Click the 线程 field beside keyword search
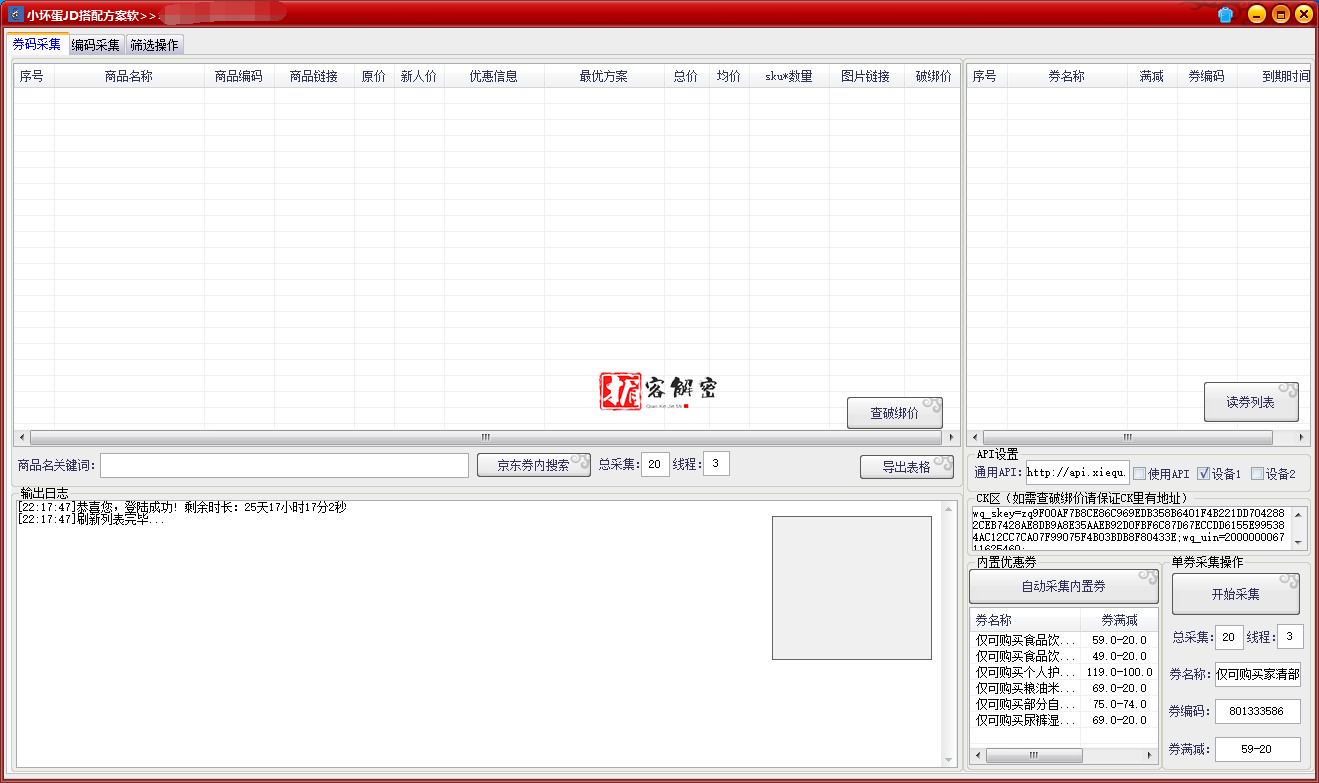Screen dimensions: 1319x783 click(716, 464)
